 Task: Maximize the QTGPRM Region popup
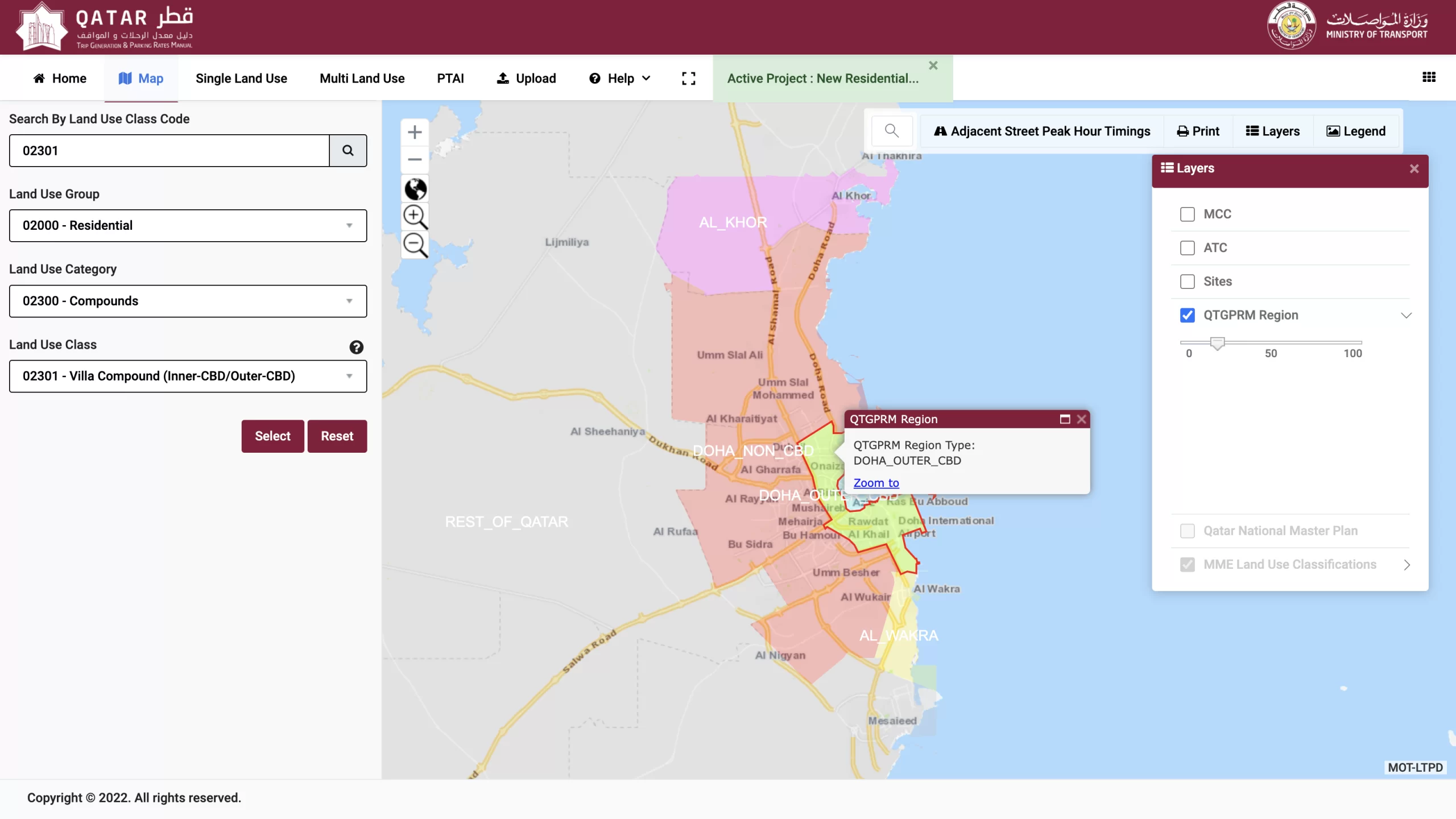coord(1065,419)
